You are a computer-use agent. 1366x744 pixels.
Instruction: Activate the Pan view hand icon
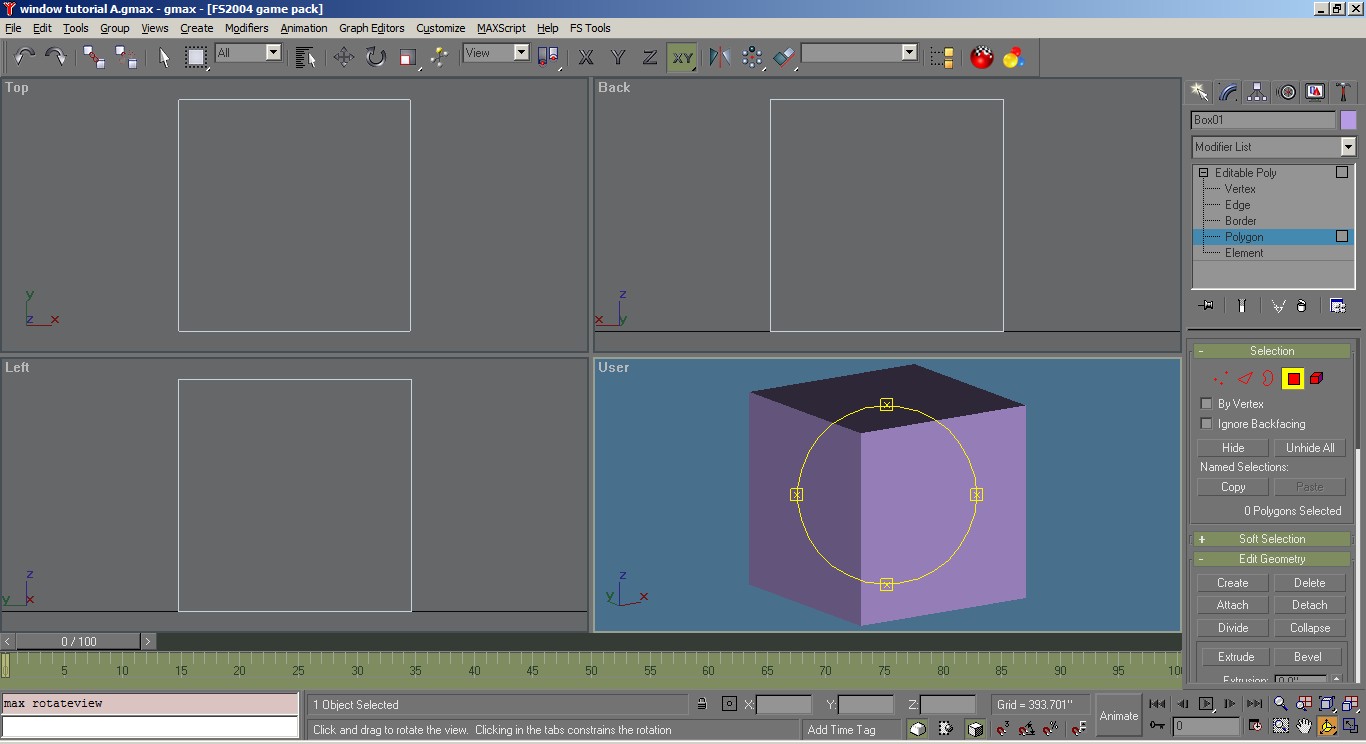(1304, 726)
